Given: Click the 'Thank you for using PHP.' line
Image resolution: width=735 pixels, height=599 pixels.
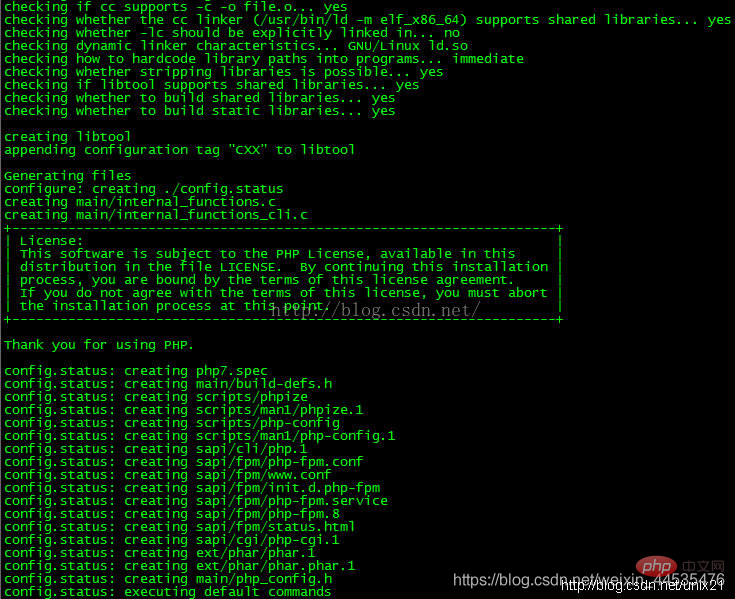Looking at the screenshot, I should (x=99, y=345).
